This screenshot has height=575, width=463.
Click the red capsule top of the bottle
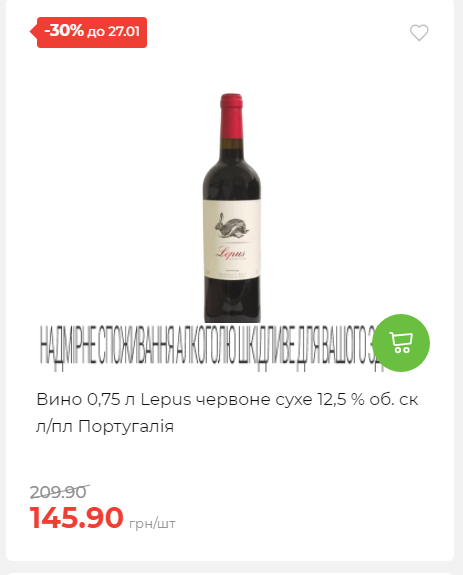point(232,116)
